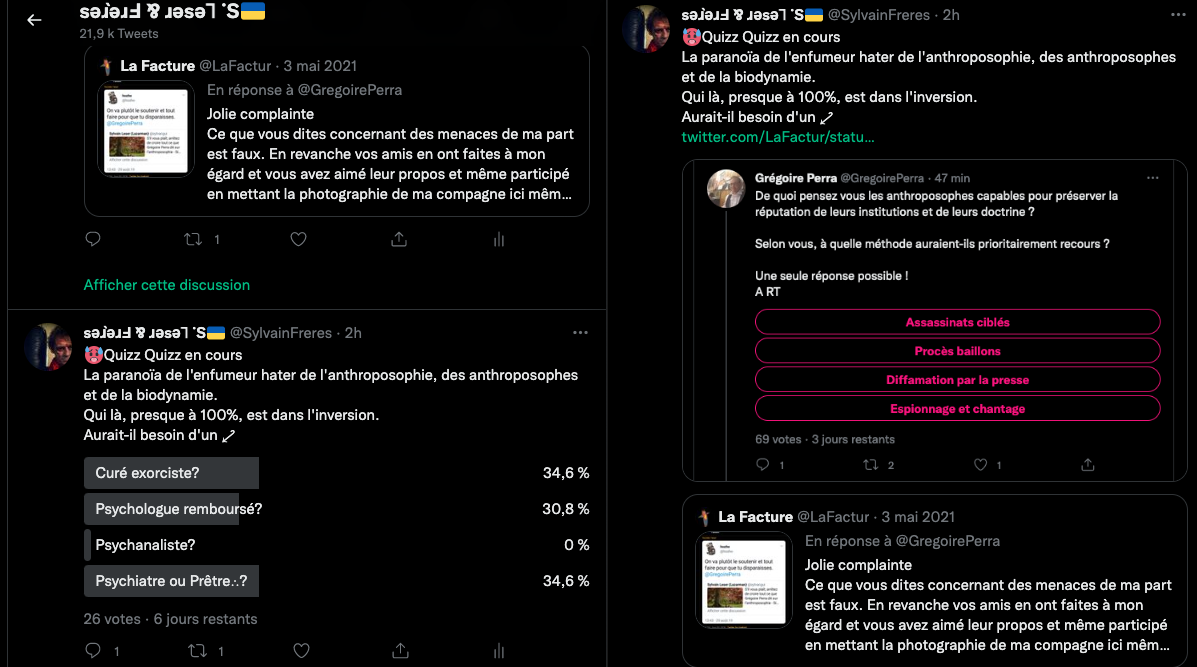Click 'Afficher cette discussion' link
This screenshot has height=667, width=1197.
[167, 285]
